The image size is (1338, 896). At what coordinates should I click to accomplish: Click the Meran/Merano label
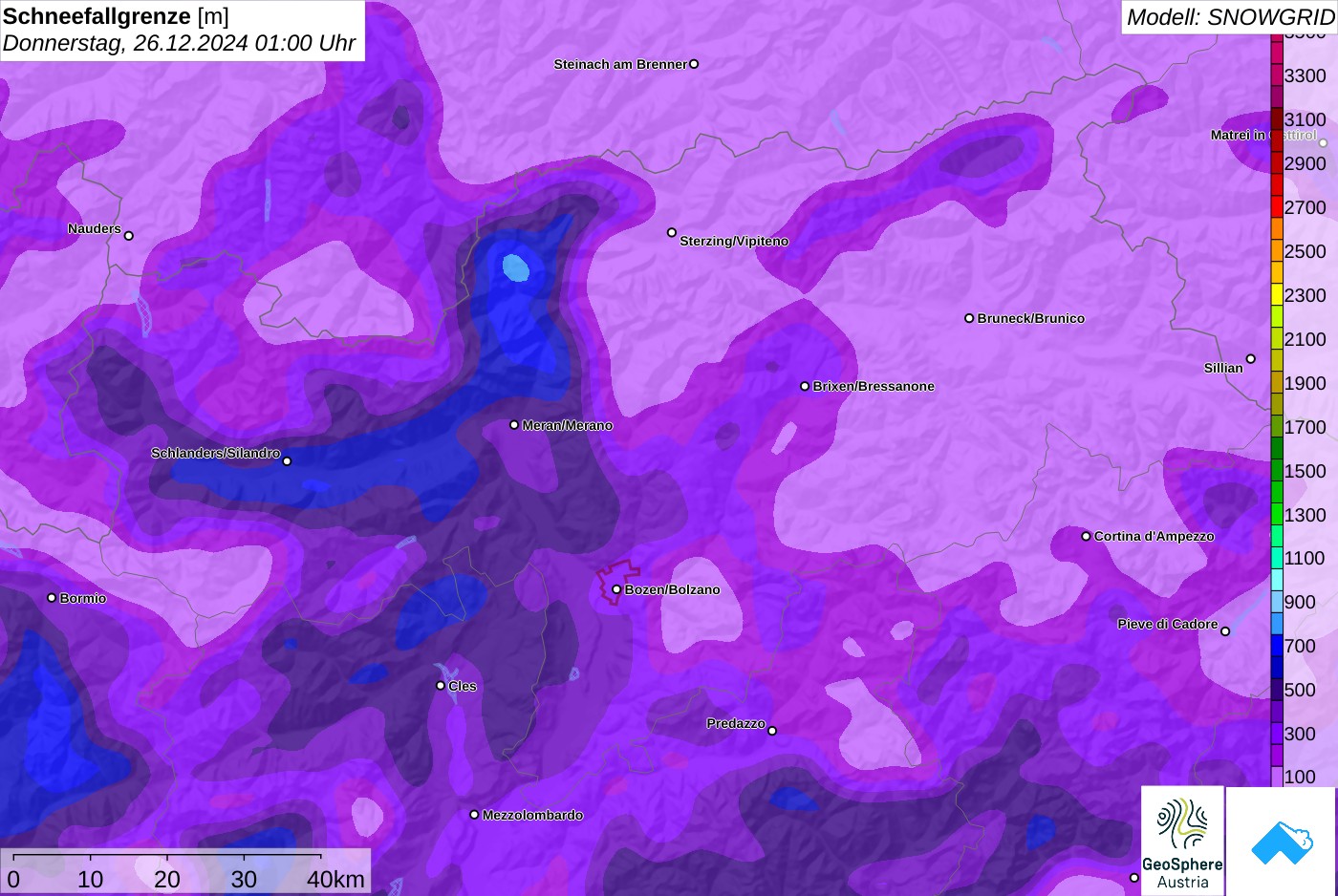coord(568,425)
